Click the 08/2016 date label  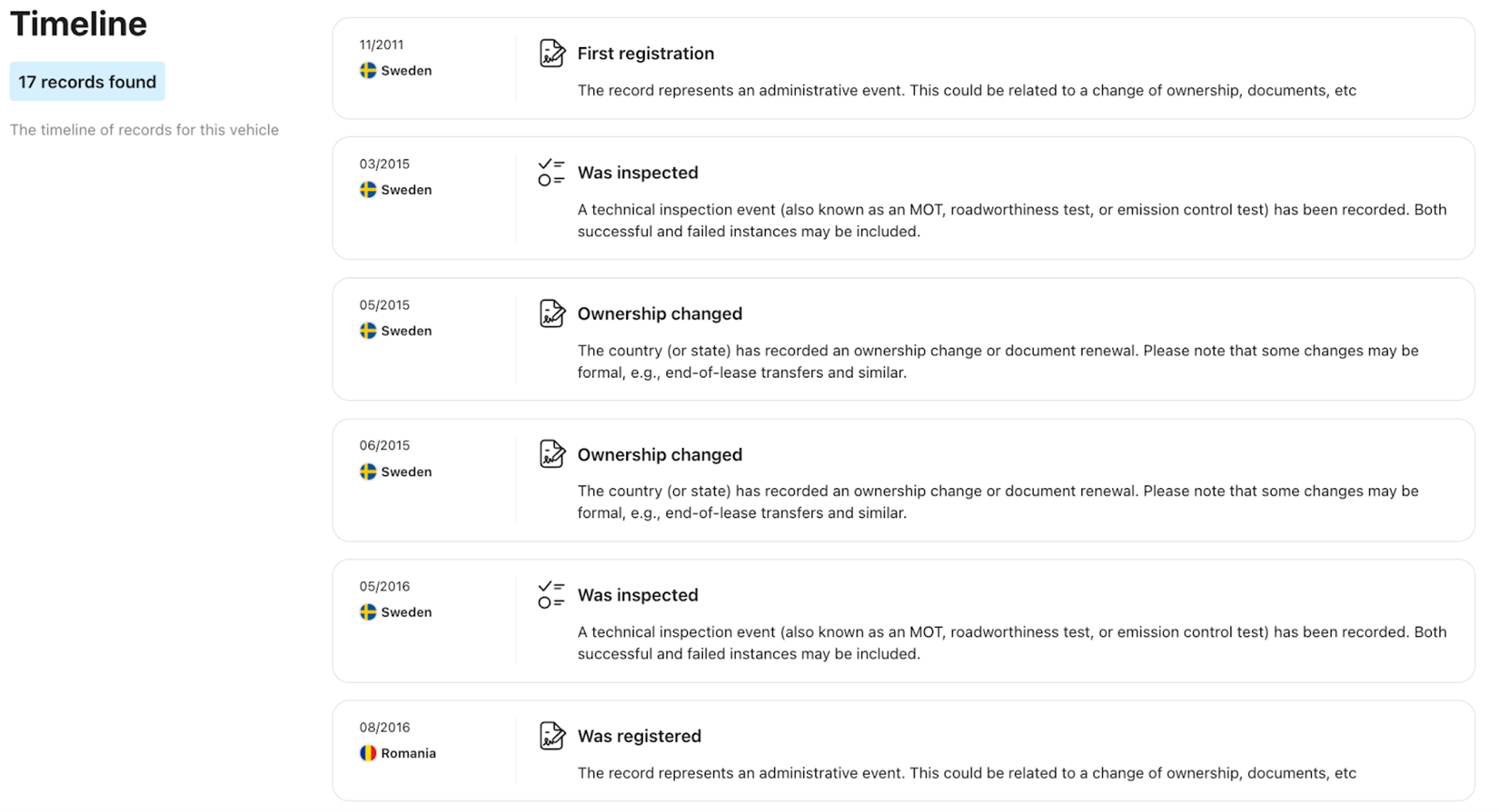[x=384, y=727]
